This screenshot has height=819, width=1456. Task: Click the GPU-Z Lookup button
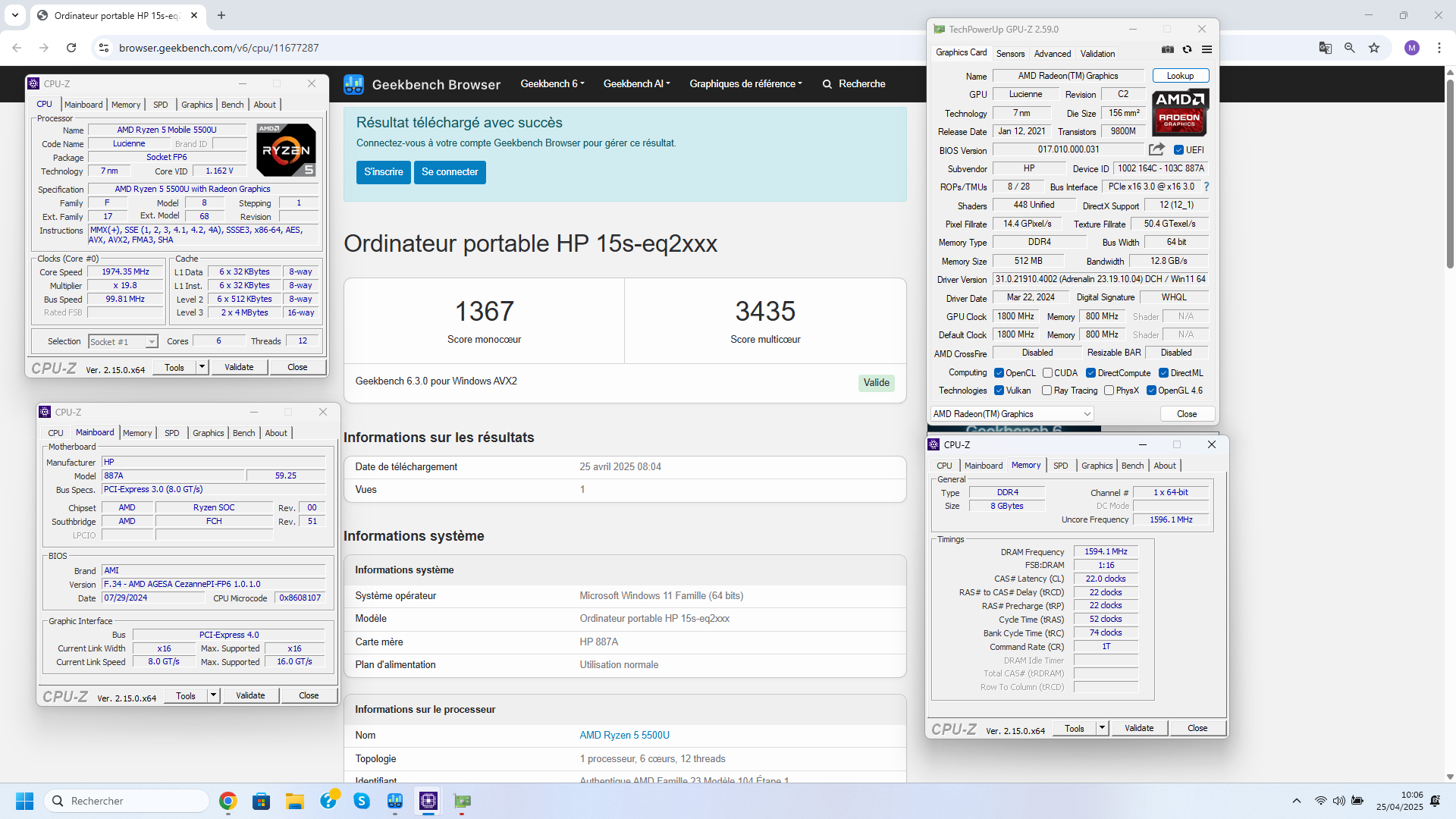(1181, 76)
